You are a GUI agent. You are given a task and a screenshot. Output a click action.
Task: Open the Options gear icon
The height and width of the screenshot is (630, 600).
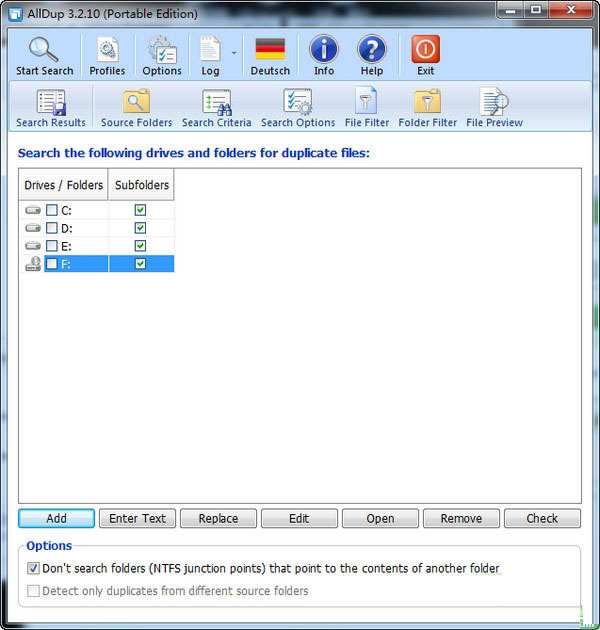(x=162, y=50)
